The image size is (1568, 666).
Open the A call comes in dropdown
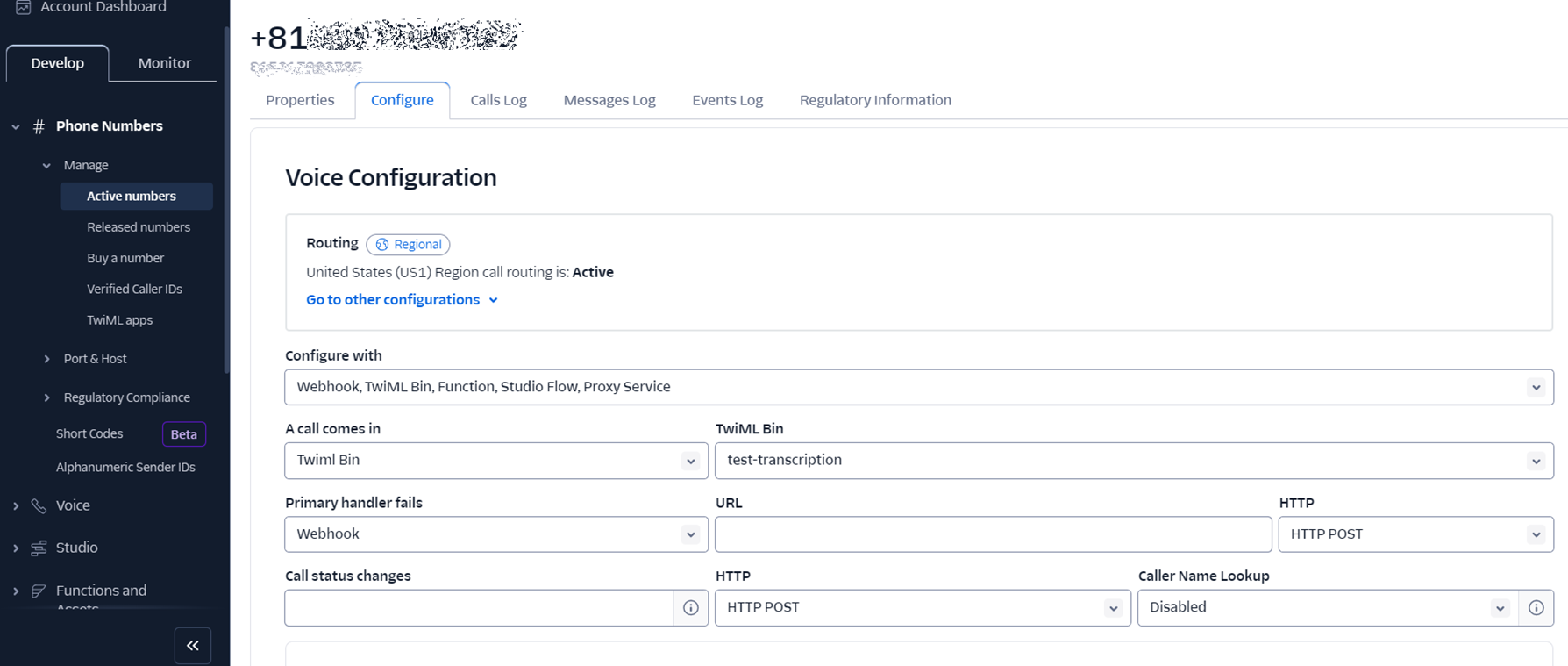(495, 461)
